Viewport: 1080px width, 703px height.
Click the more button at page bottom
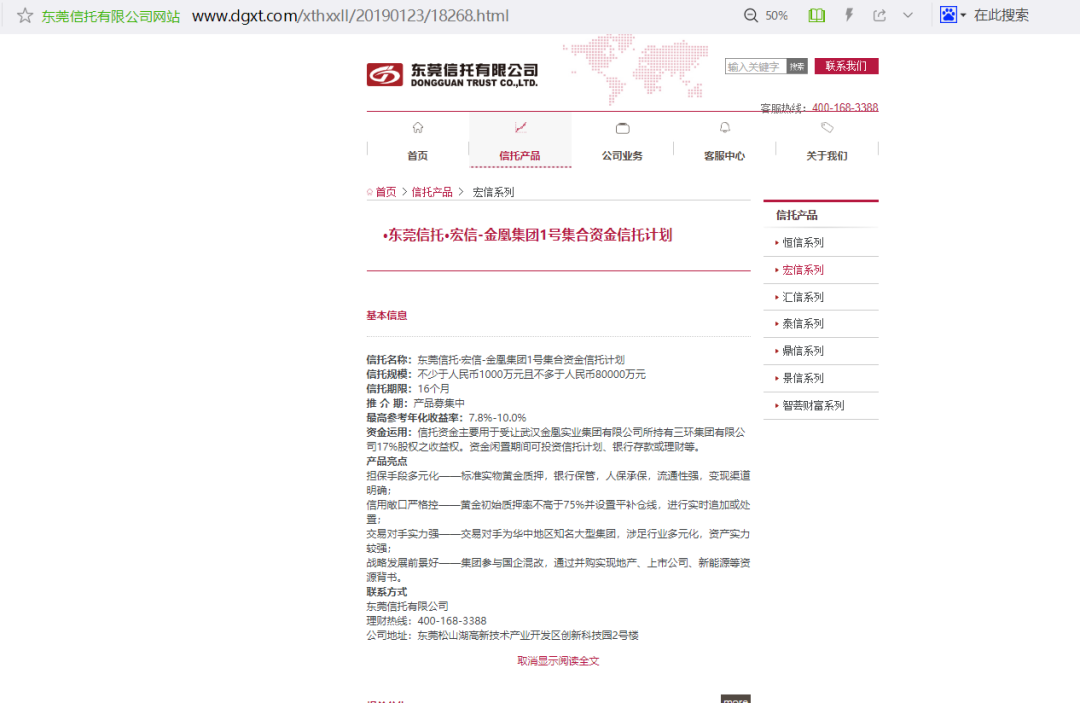(x=736, y=699)
